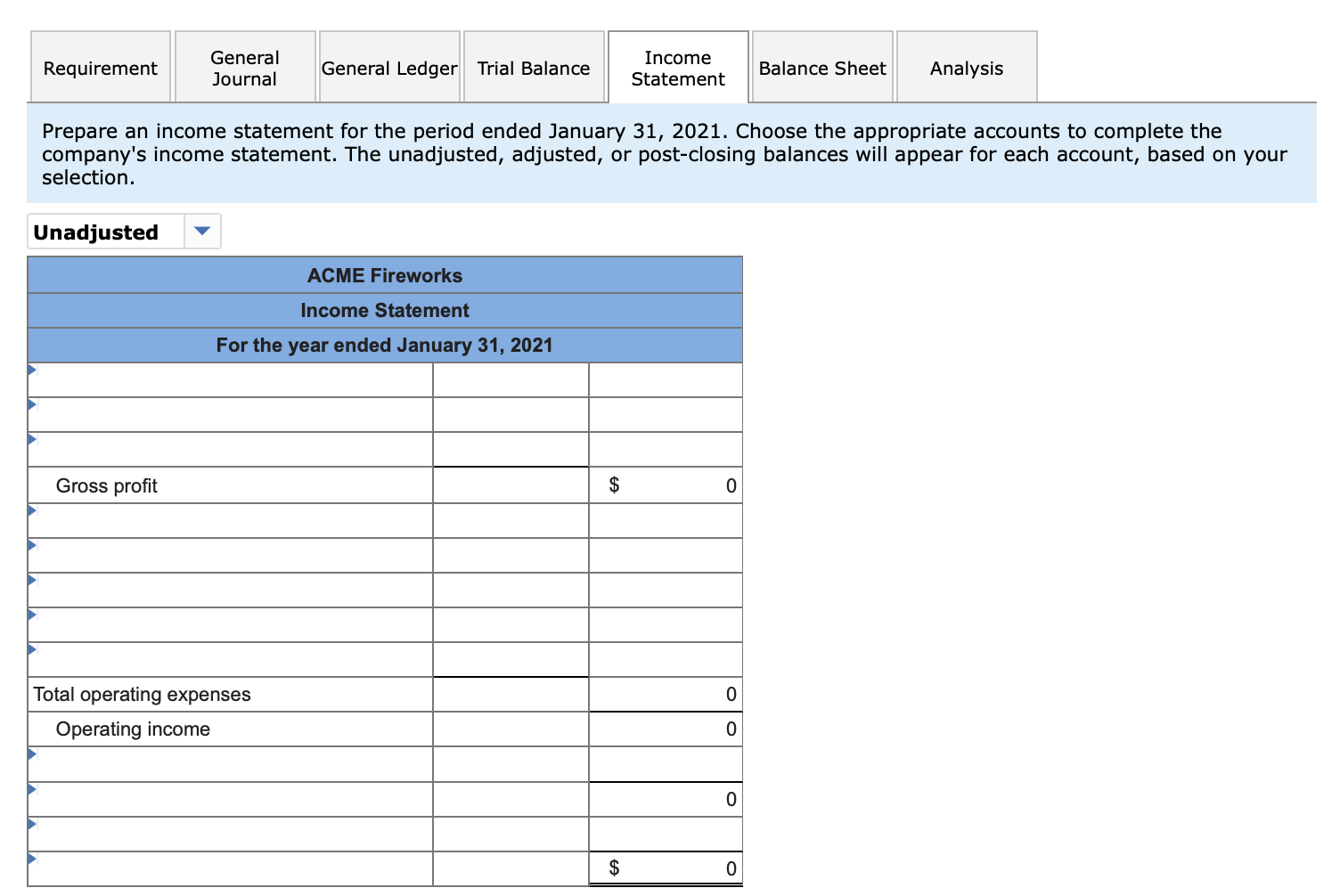Select the Income Statement tab
The width and height of the screenshot is (1340, 896).
[x=678, y=68]
